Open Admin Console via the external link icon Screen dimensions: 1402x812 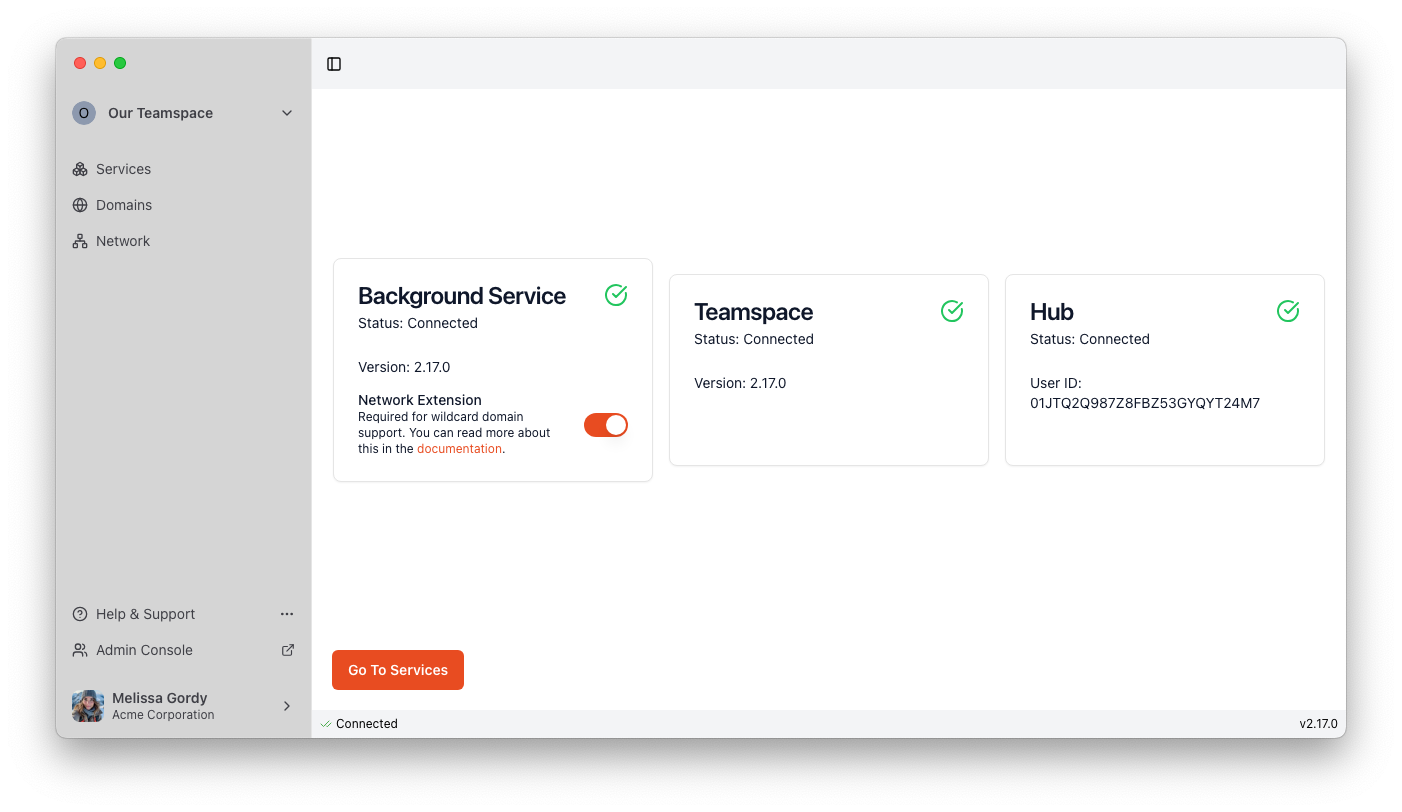click(x=287, y=649)
